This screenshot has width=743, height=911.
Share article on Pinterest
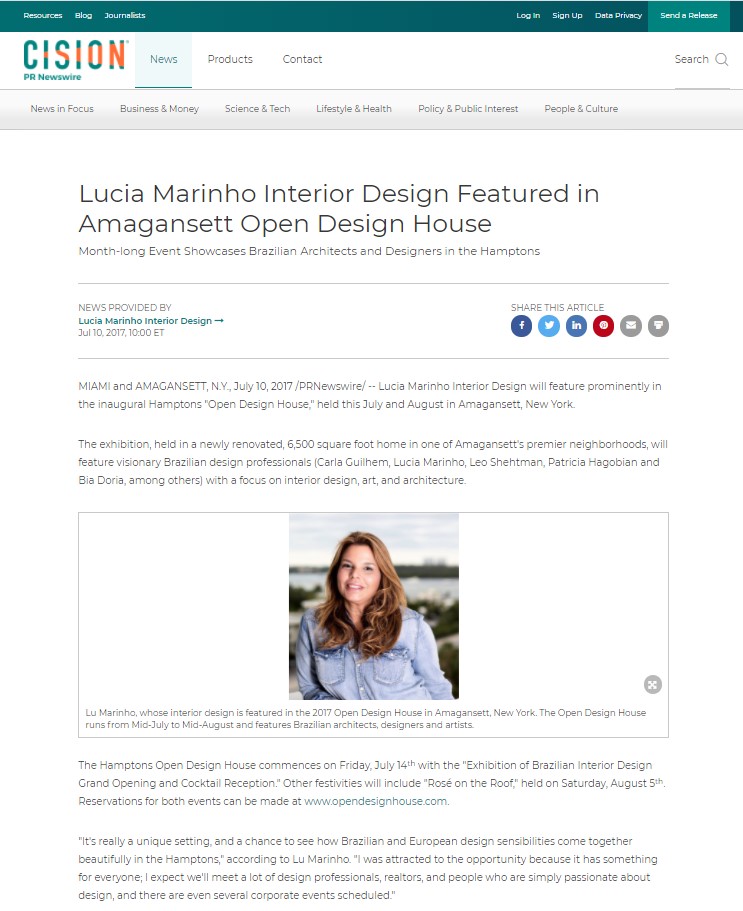(x=603, y=326)
